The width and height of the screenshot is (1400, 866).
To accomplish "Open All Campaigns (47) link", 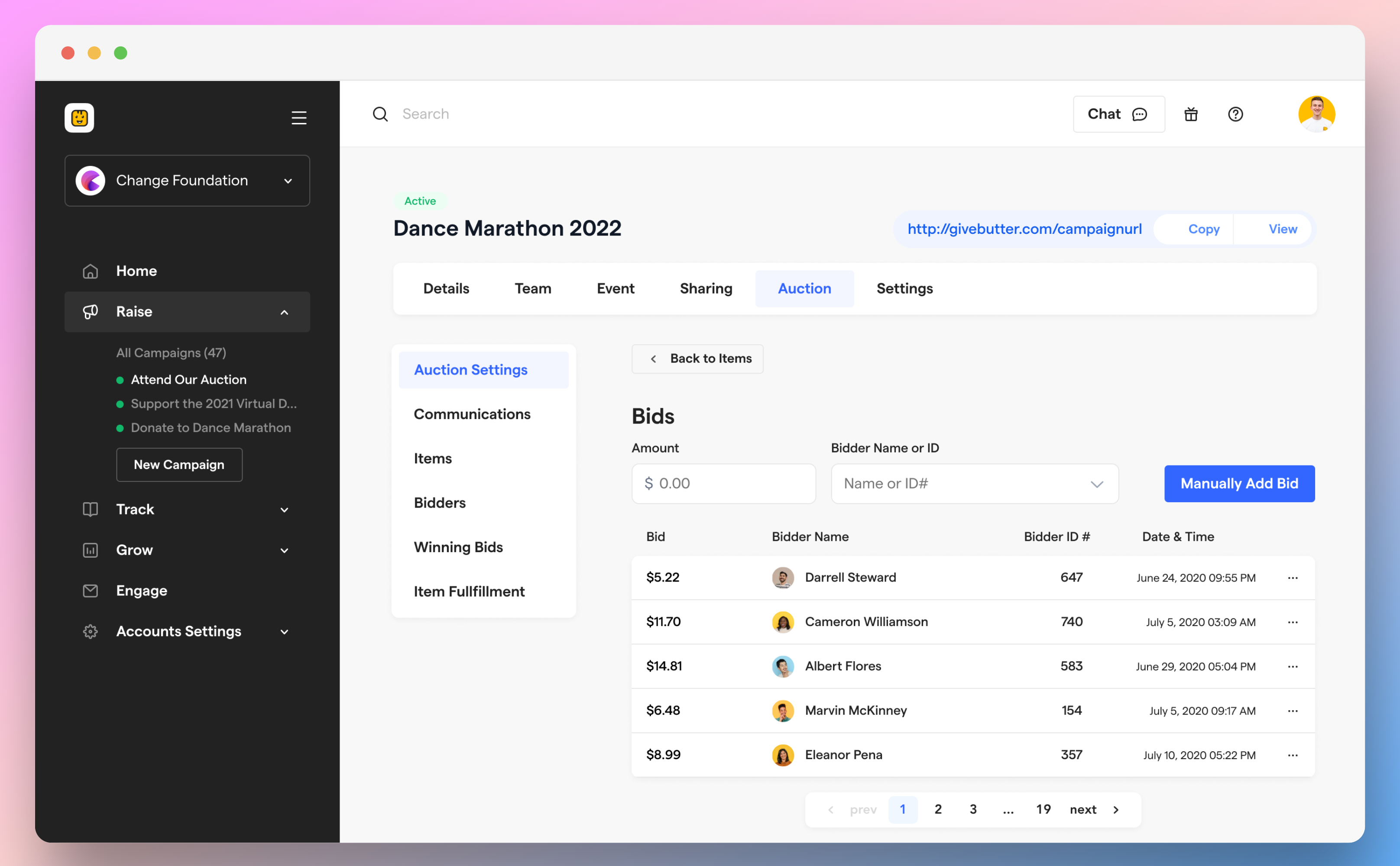I will [x=171, y=353].
